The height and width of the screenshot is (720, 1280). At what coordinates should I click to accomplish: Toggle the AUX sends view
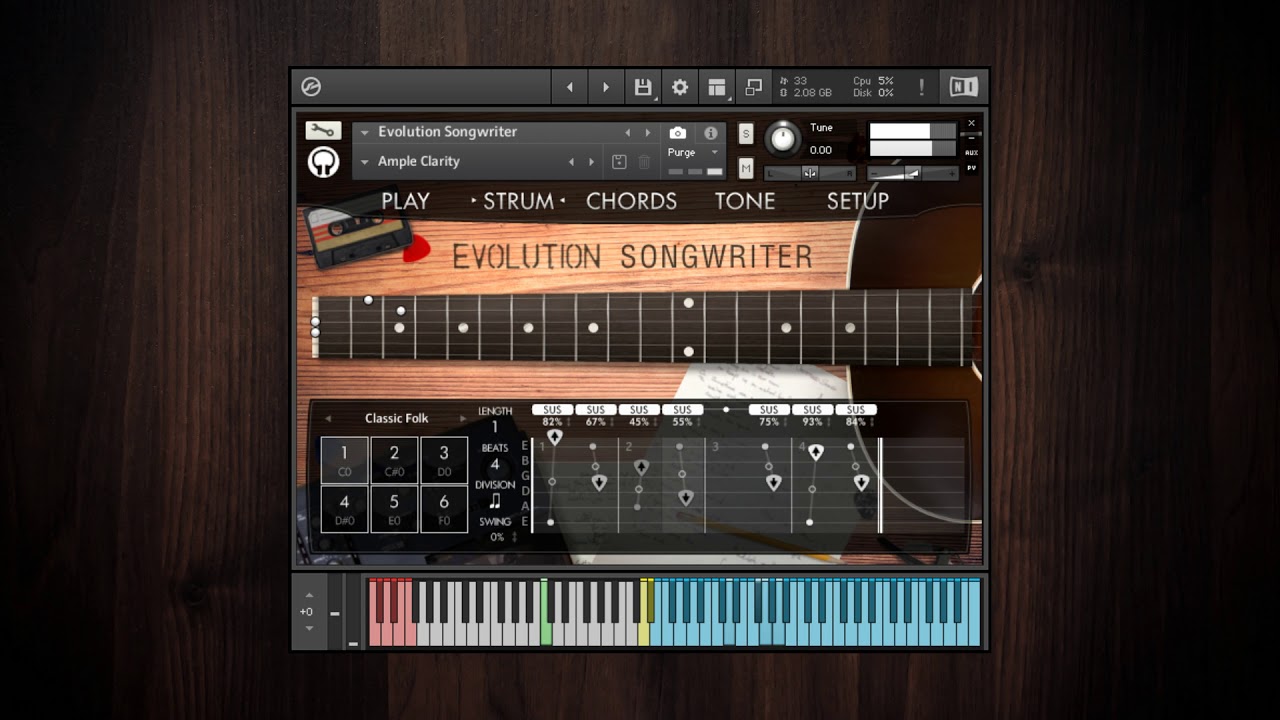971,152
